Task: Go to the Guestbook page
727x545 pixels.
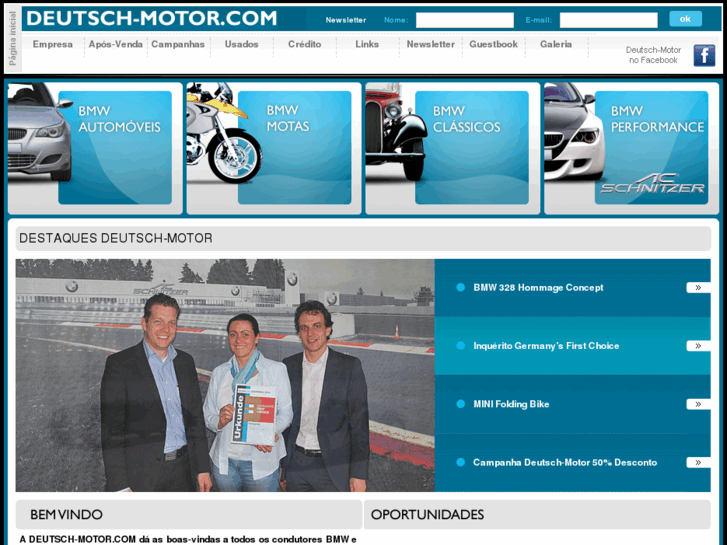Action: tap(493, 45)
